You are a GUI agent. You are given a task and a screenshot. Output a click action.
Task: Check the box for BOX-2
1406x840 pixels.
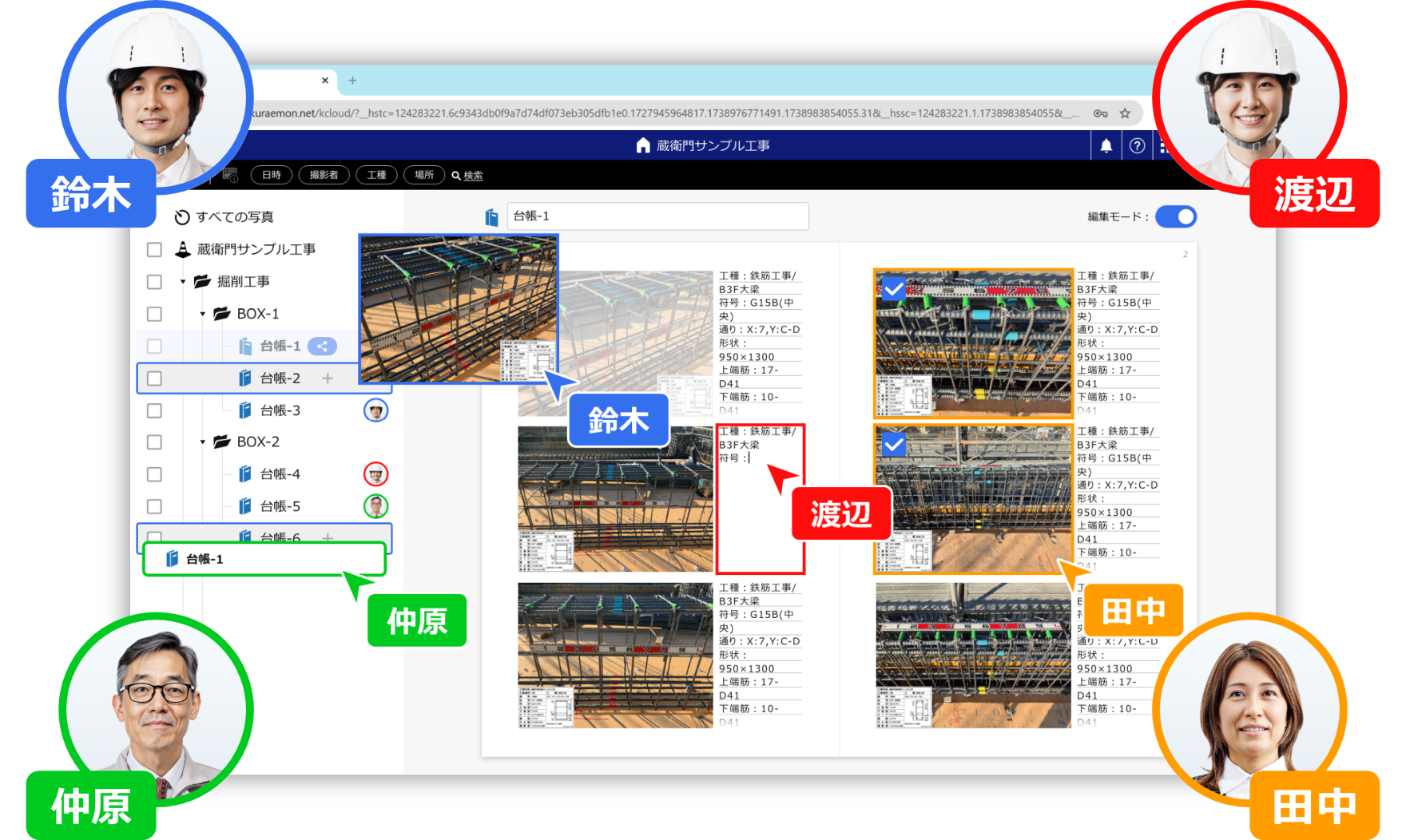[155, 442]
